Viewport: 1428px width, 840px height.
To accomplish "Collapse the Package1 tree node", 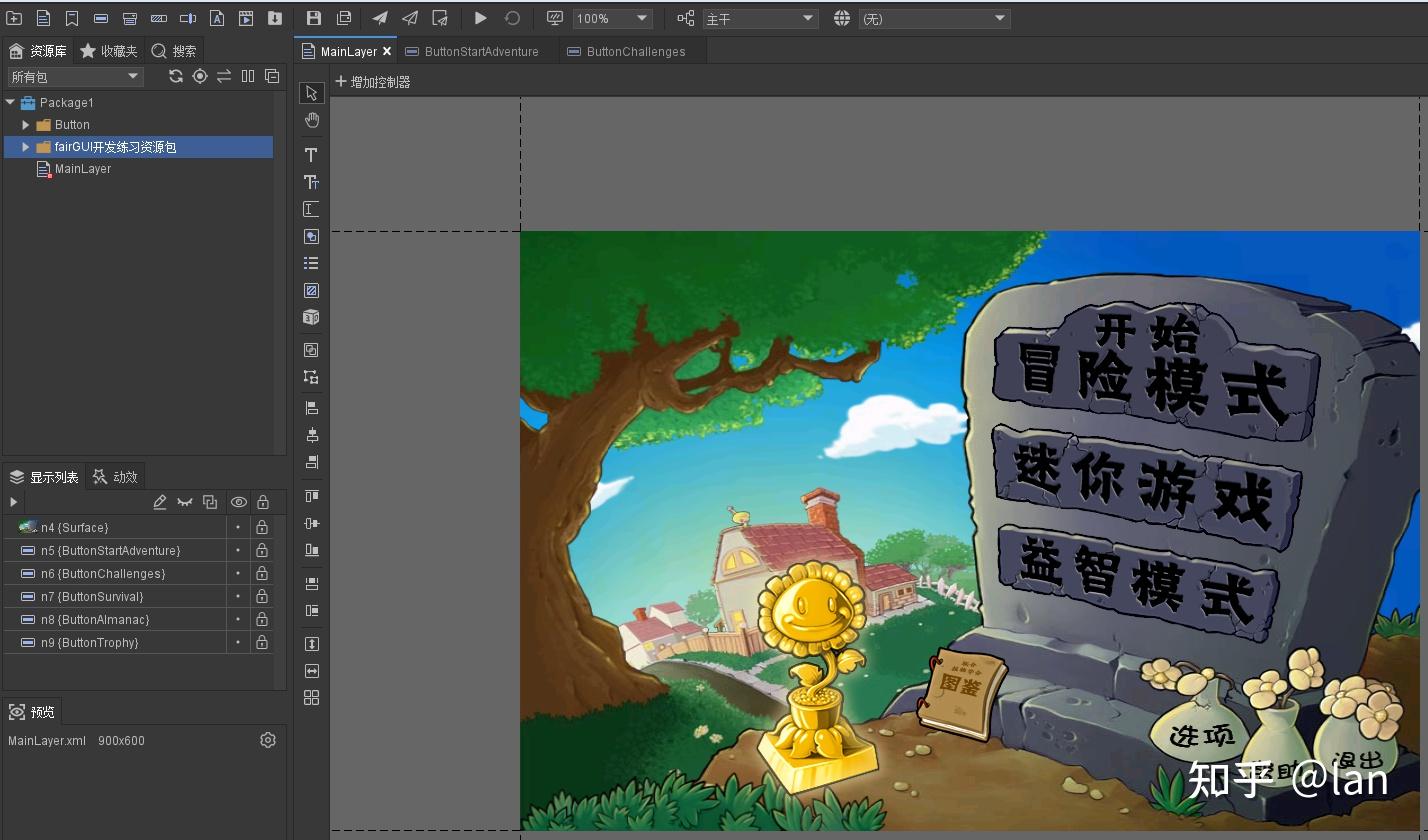I will point(11,102).
